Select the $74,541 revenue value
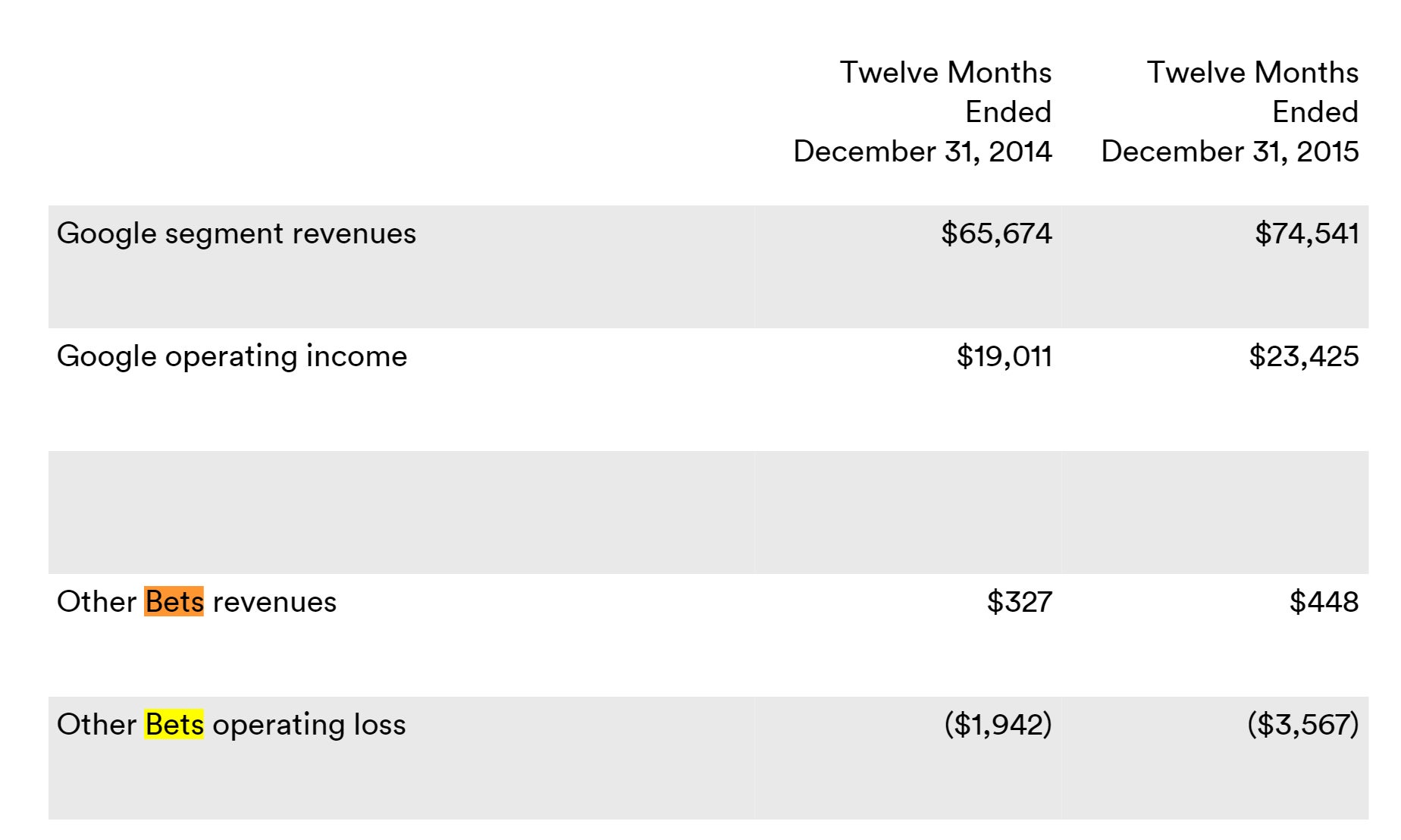 (1305, 234)
